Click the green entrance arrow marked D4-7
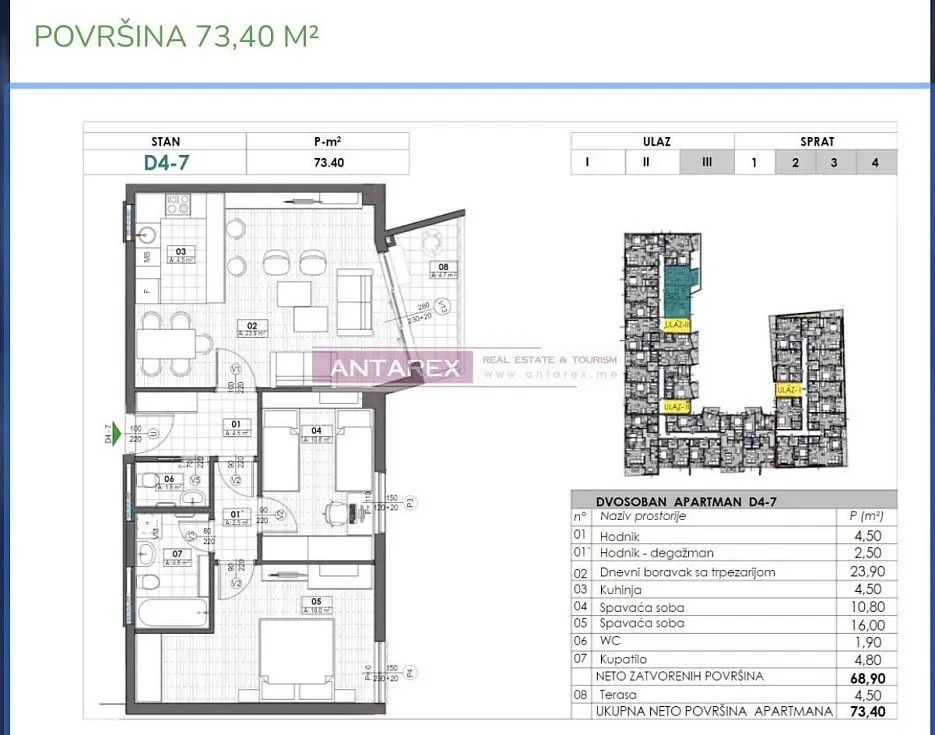 coord(116,433)
